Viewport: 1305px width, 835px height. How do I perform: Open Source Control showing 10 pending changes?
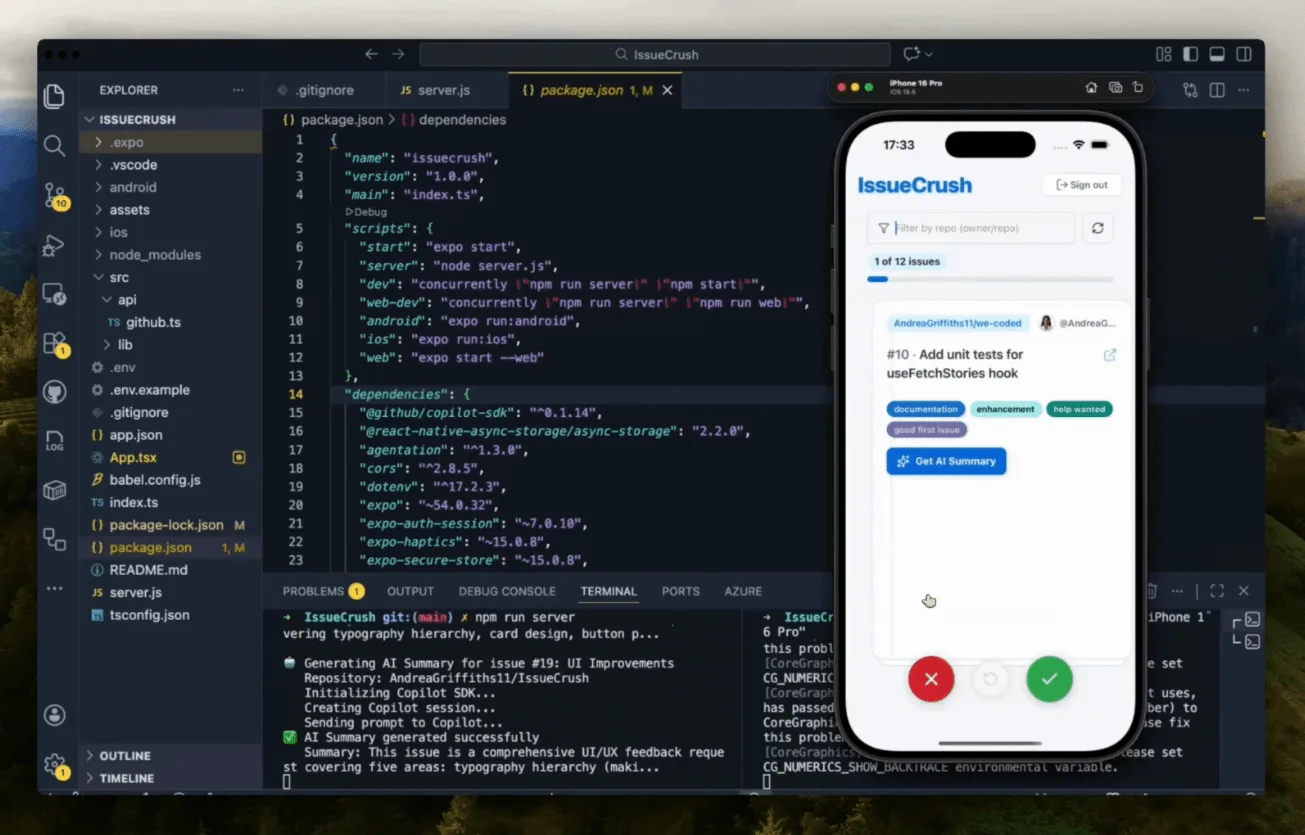coord(54,193)
